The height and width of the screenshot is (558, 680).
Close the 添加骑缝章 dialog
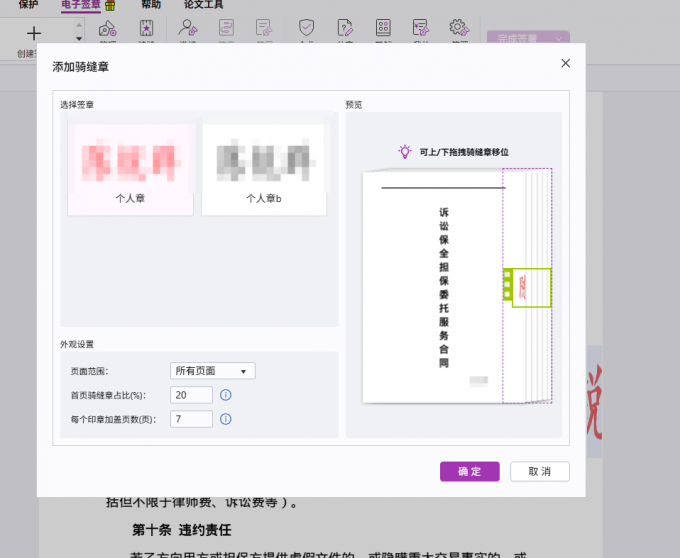pyautogui.click(x=566, y=63)
